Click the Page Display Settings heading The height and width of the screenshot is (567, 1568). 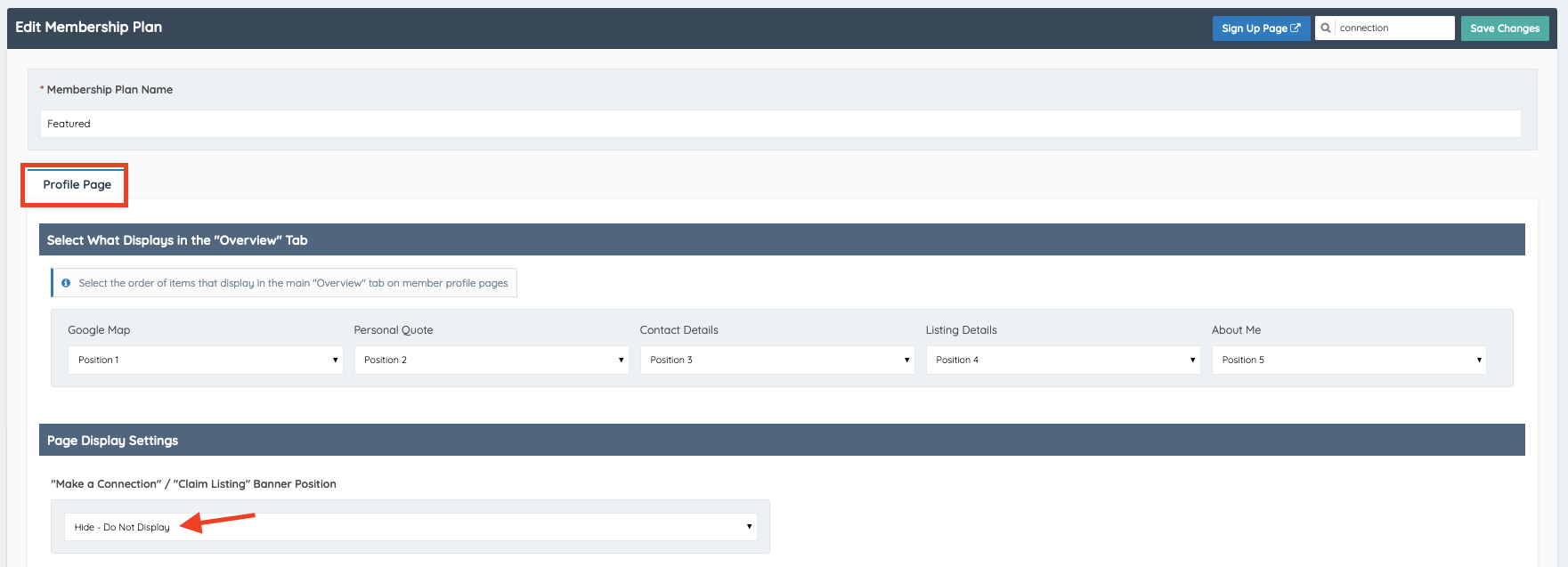coord(112,441)
